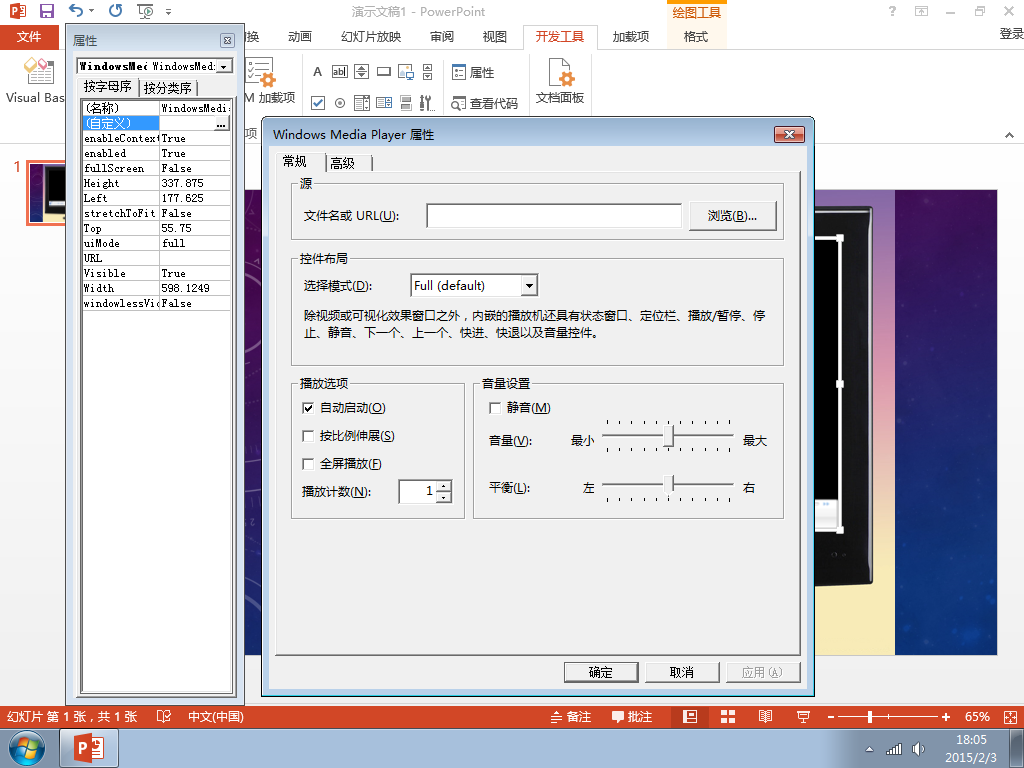
Task: Click the status bar zoom slider handle
Action: (870, 717)
